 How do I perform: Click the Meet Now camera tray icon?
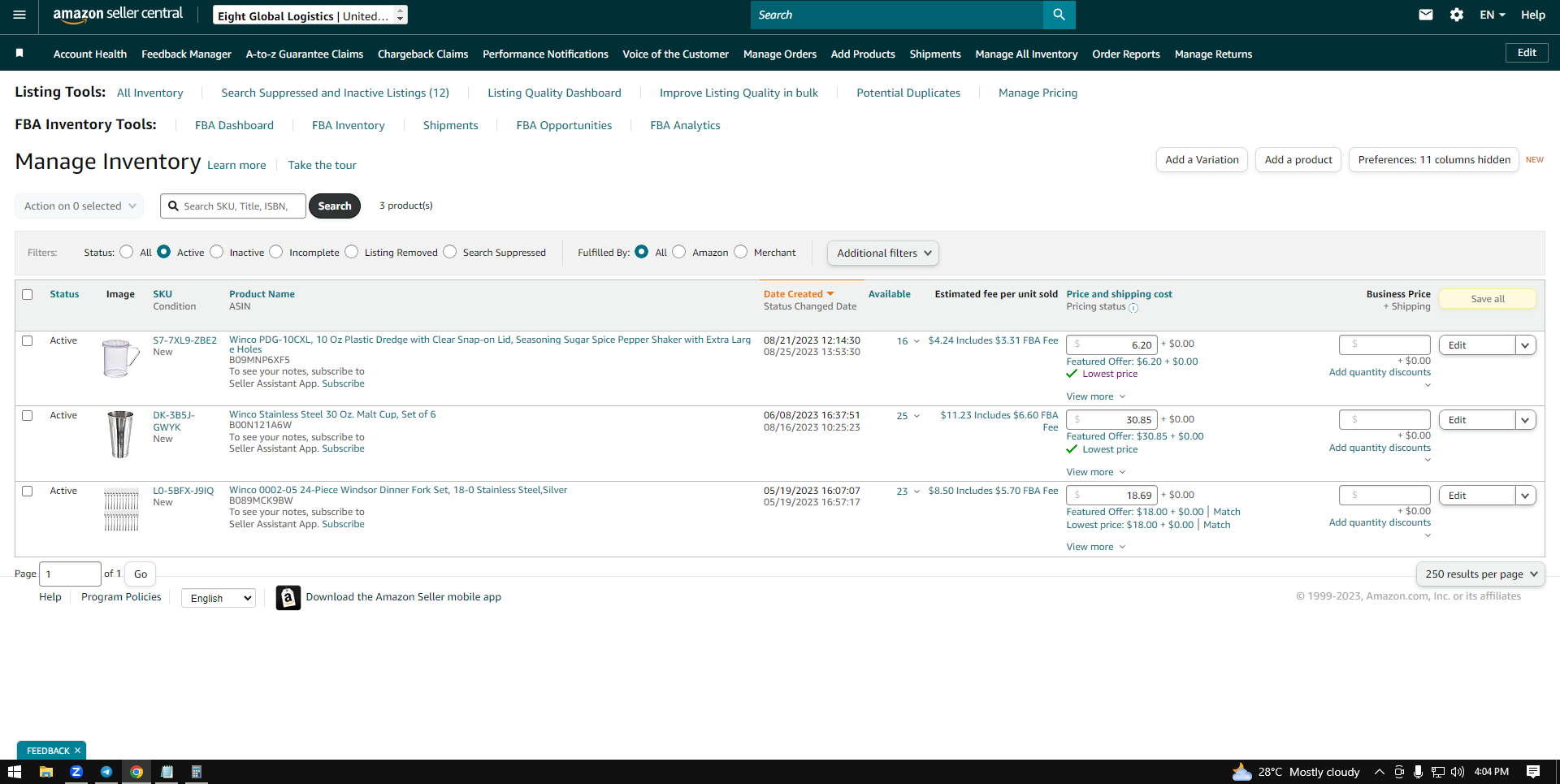coord(1399,772)
